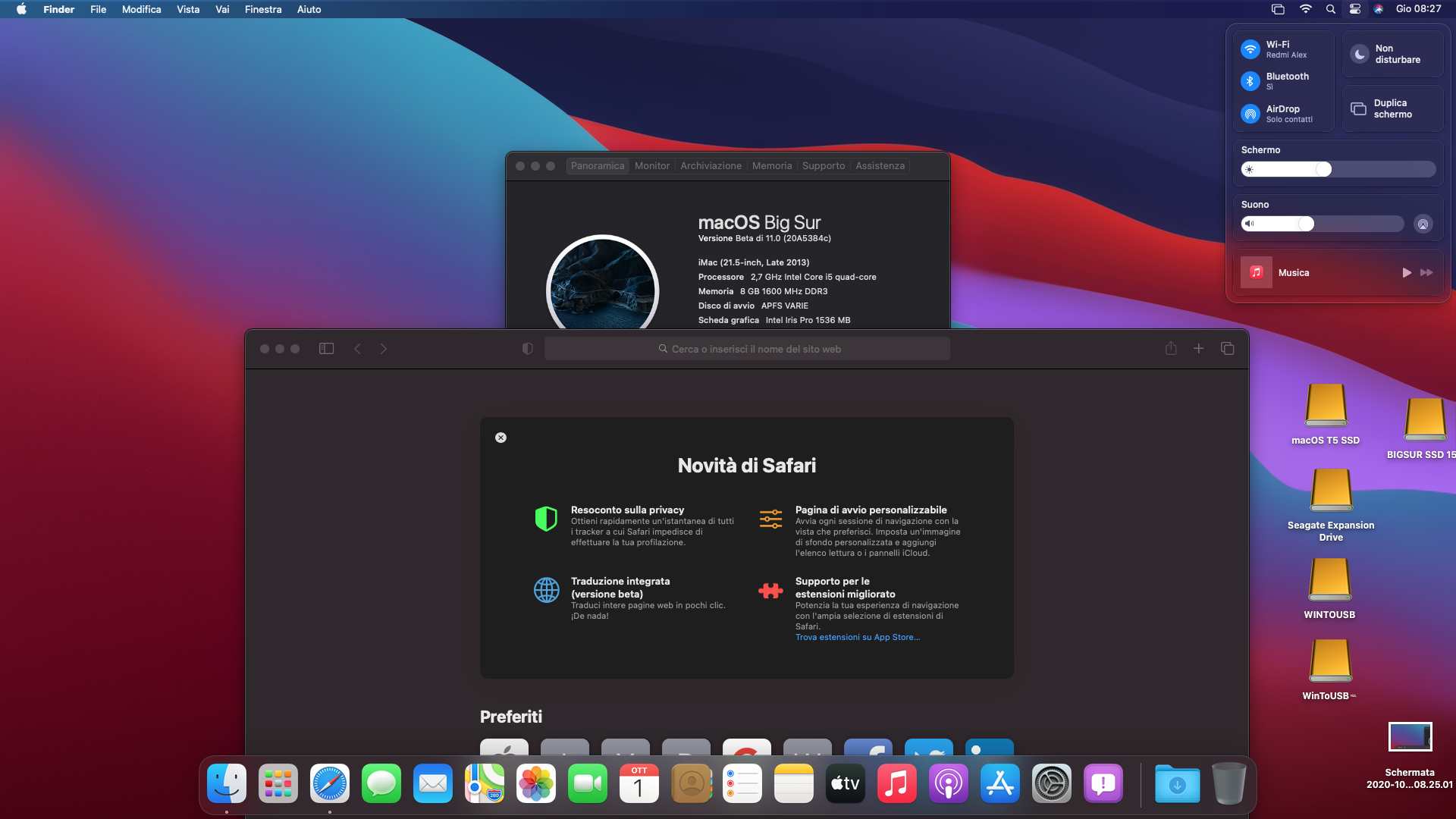
Task: Click Trova estensioni su App Store link
Action: [x=858, y=637]
